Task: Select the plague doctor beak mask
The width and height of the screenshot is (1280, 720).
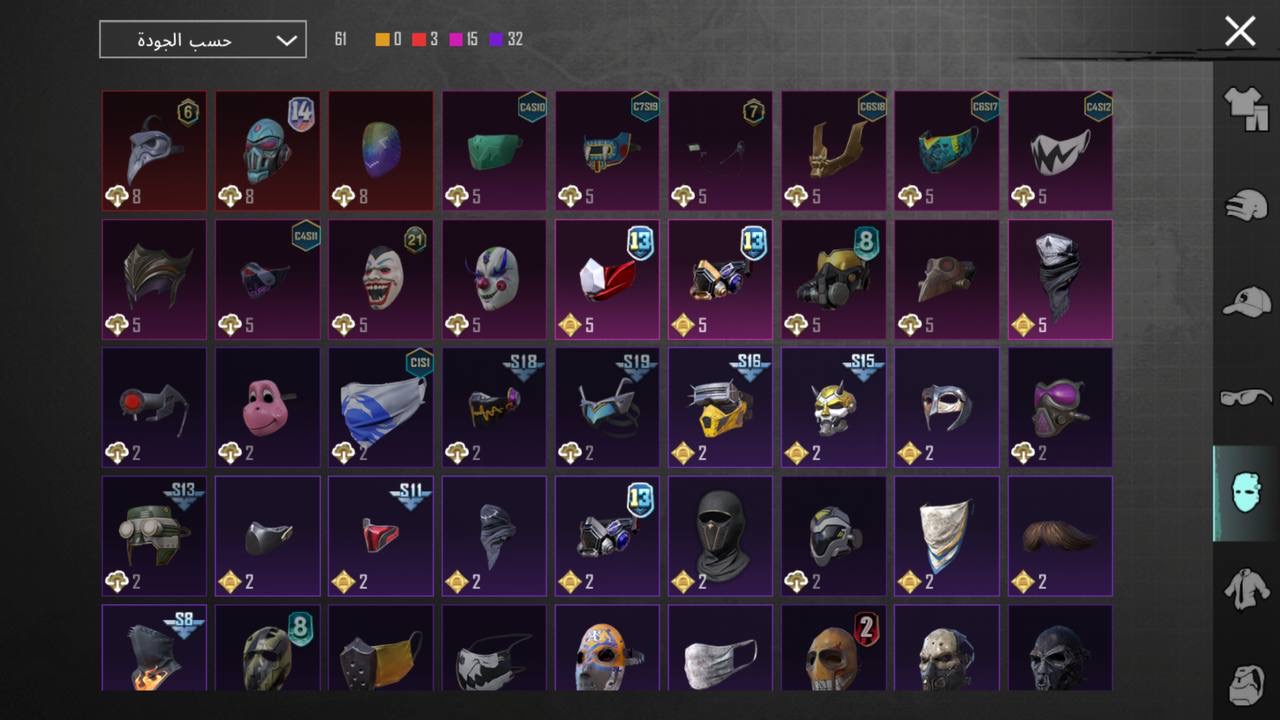Action: tap(154, 151)
